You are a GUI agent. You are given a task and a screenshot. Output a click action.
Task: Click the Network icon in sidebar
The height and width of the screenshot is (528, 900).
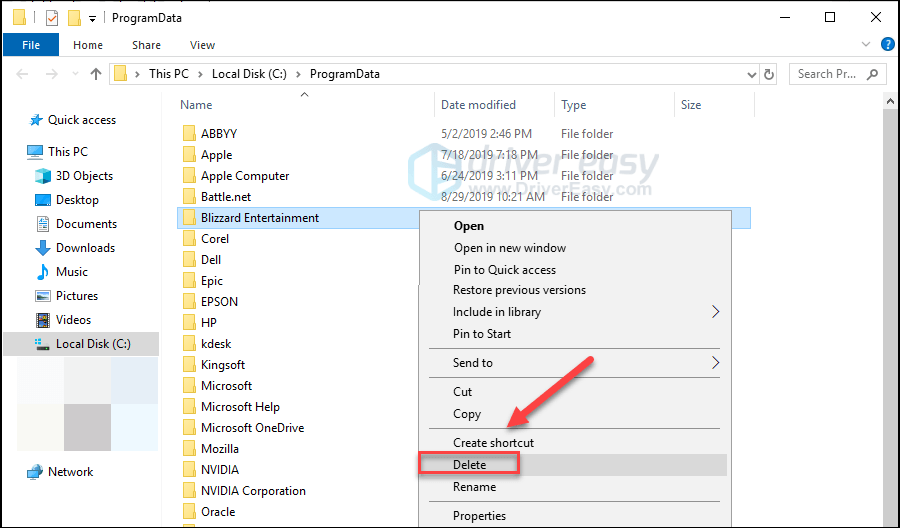[x=35, y=472]
